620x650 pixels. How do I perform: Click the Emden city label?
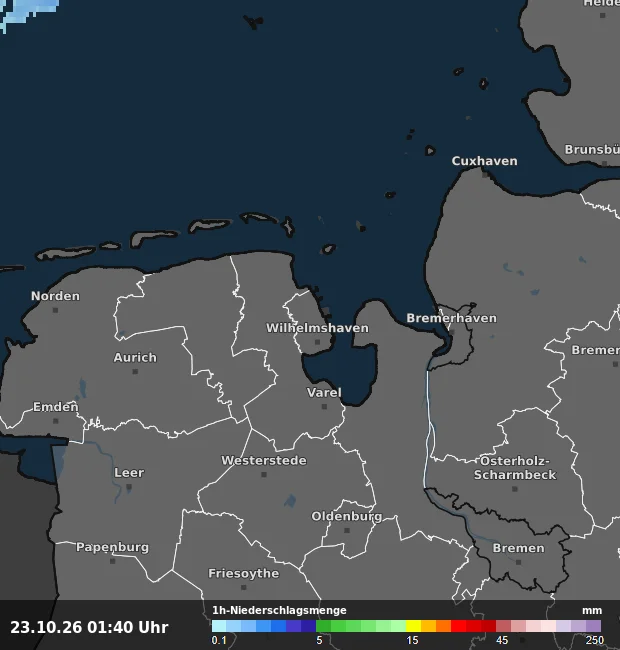coord(56,407)
